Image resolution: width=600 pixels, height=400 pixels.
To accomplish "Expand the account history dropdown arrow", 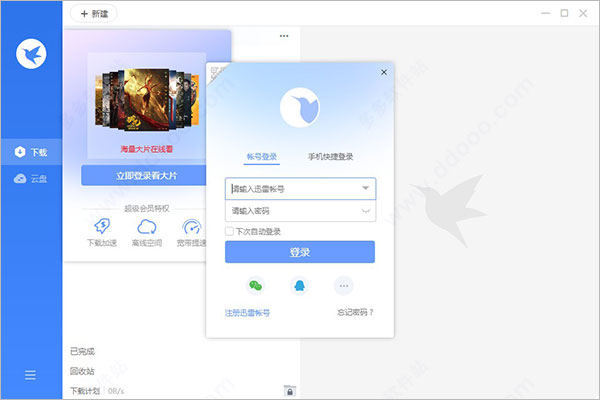I will (365, 188).
